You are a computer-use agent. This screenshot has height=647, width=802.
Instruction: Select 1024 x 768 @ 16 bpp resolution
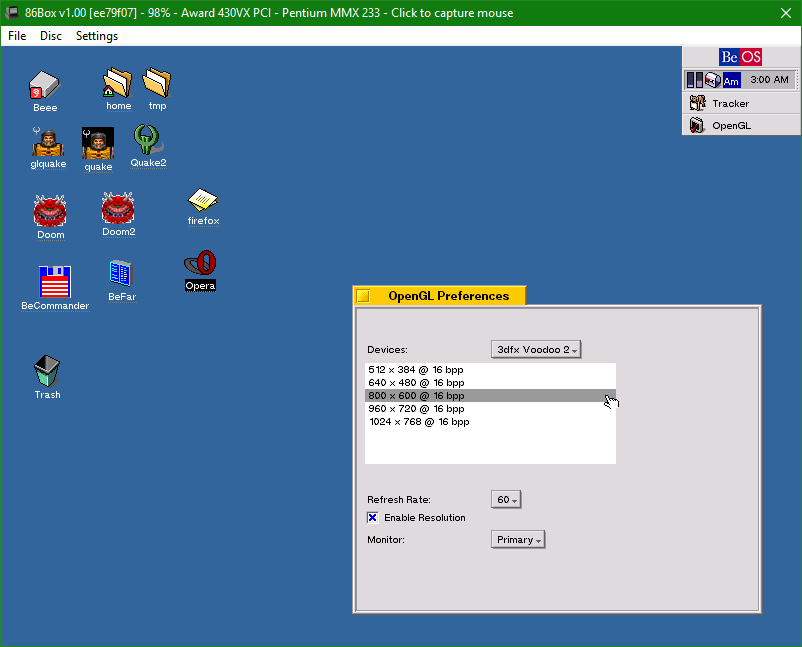419,422
